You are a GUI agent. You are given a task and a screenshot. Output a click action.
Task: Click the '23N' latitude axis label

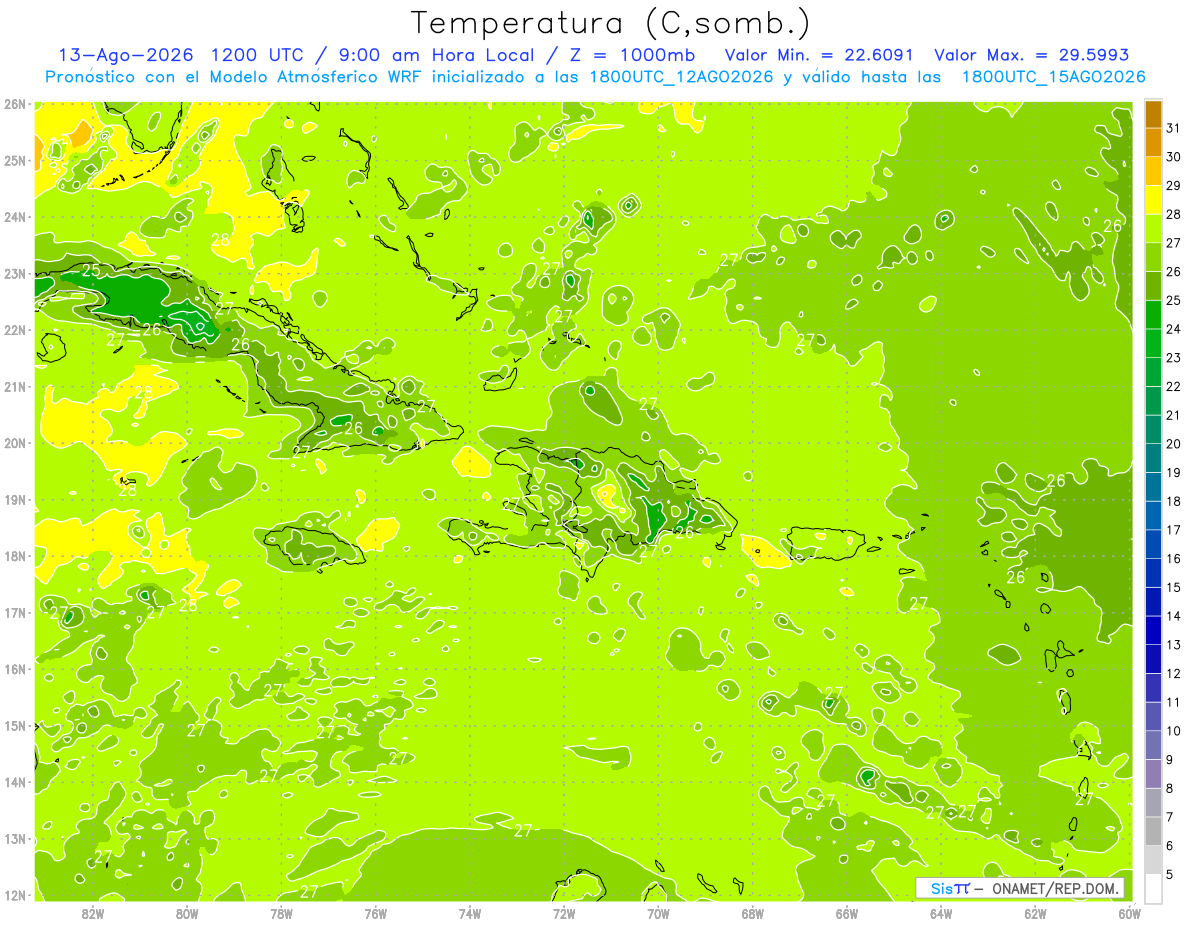click(x=15, y=273)
